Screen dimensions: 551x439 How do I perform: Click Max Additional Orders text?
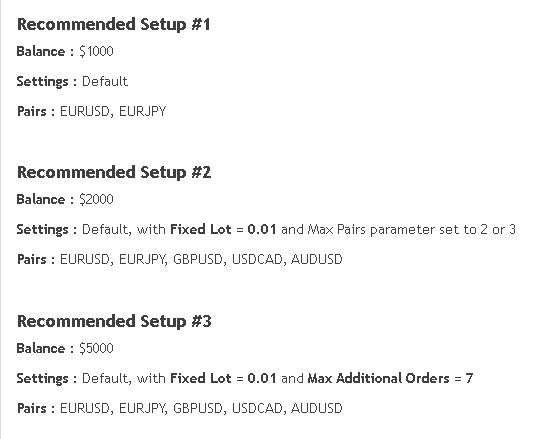pyautogui.click(x=378, y=379)
